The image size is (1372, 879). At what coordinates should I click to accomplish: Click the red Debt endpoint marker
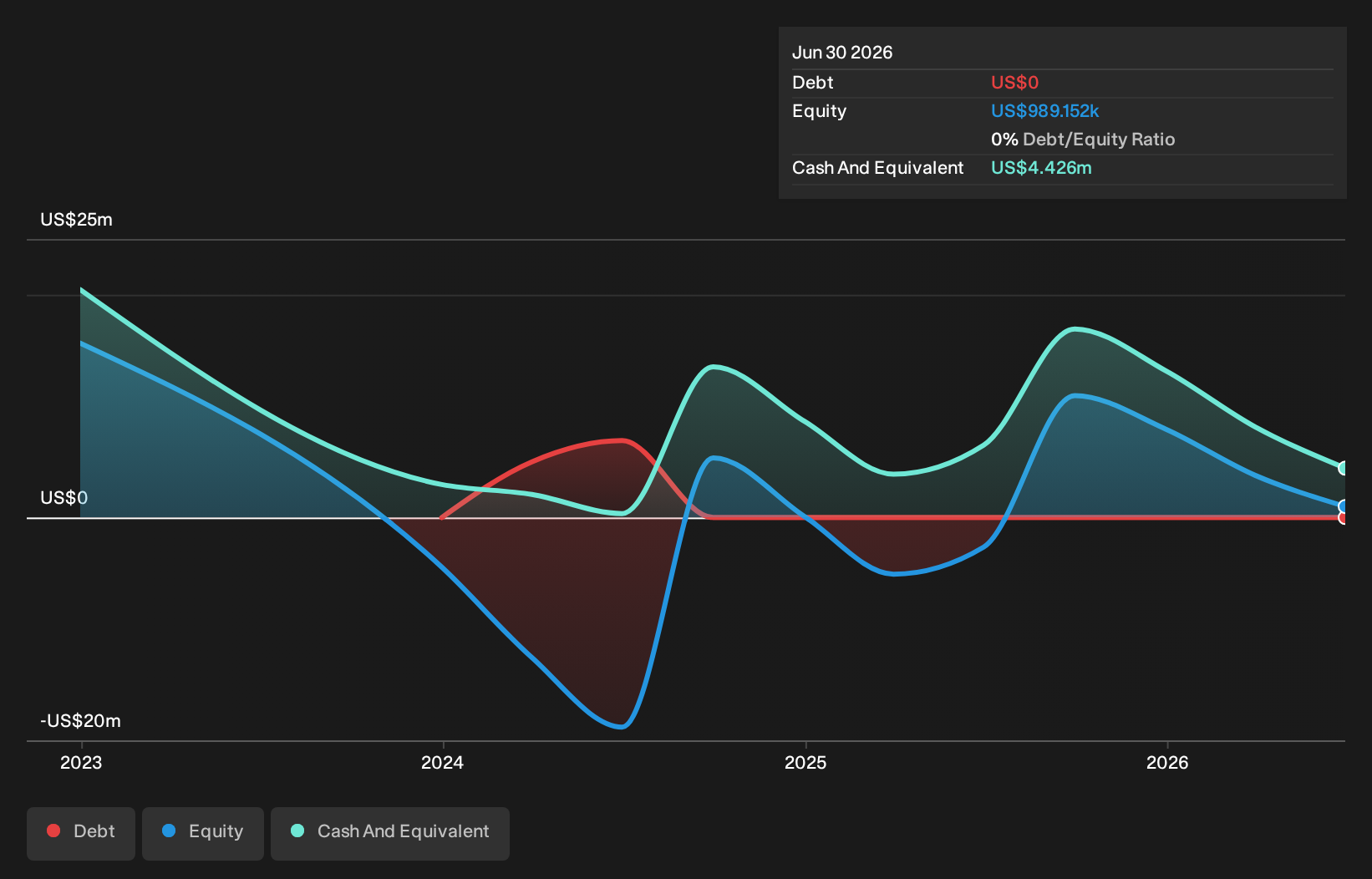point(1343,518)
